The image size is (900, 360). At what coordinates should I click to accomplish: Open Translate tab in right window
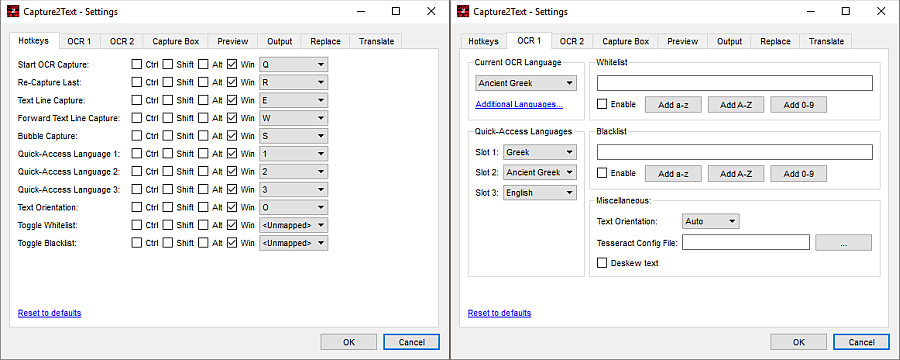click(x=826, y=41)
